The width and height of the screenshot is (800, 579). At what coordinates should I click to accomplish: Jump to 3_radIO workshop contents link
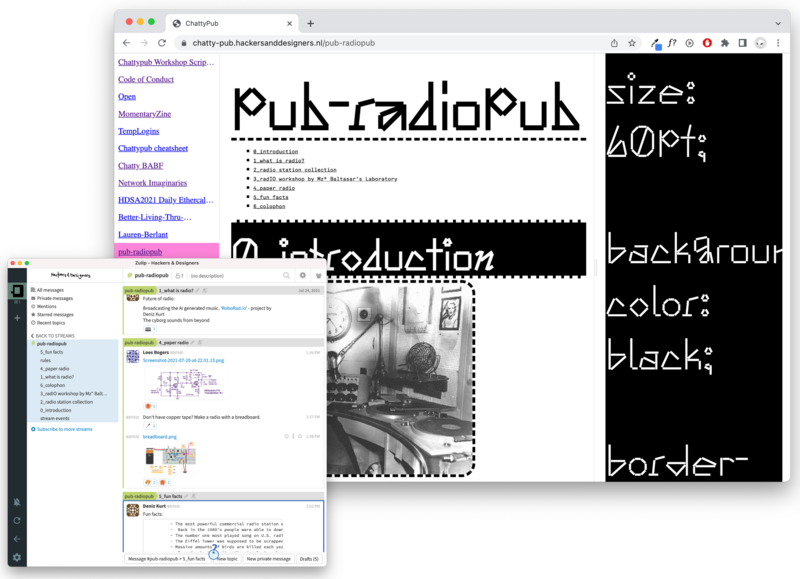pyautogui.click(x=325, y=179)
